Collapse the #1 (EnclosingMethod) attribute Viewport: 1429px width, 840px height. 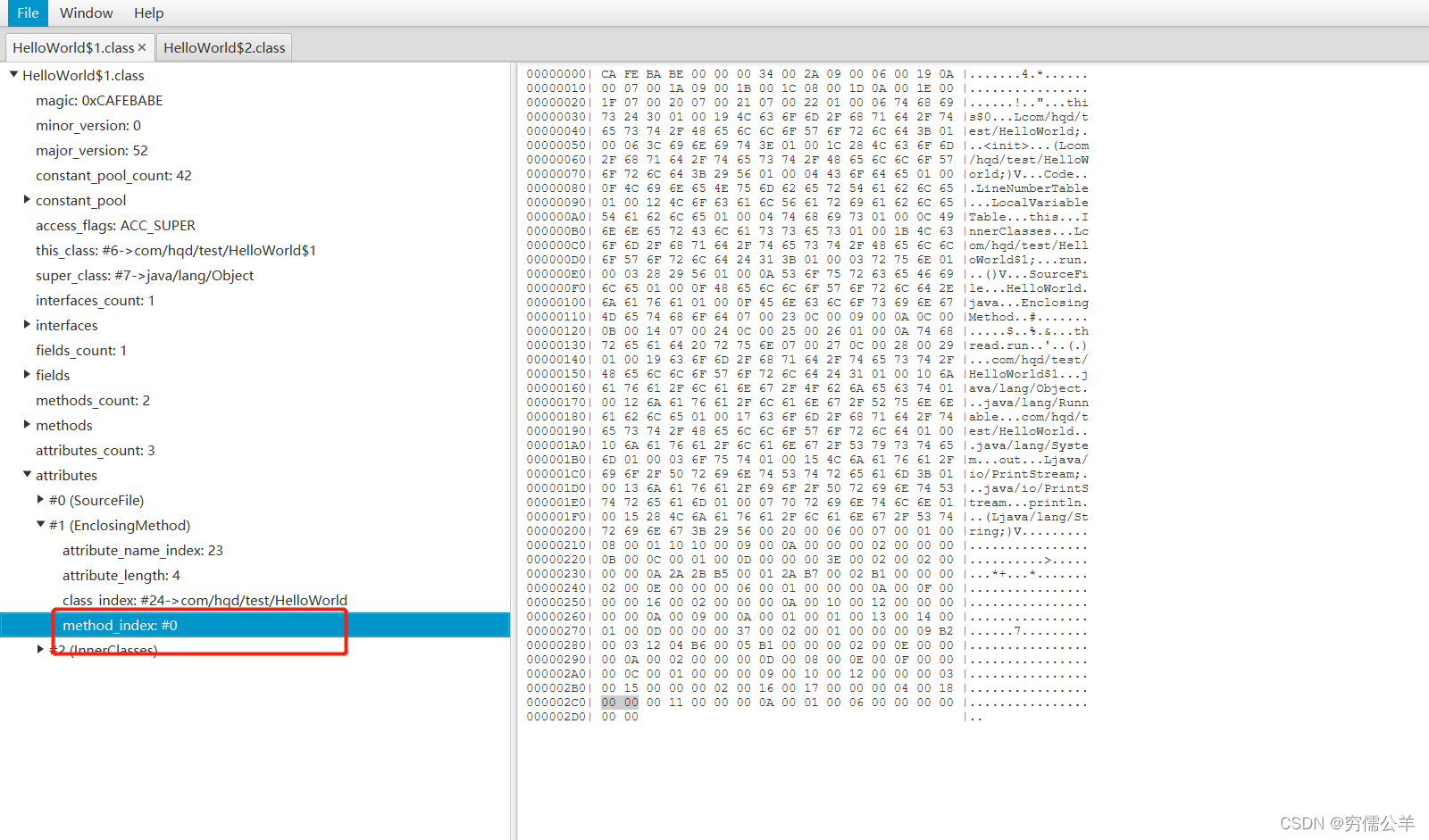click(x=40, y=525)
